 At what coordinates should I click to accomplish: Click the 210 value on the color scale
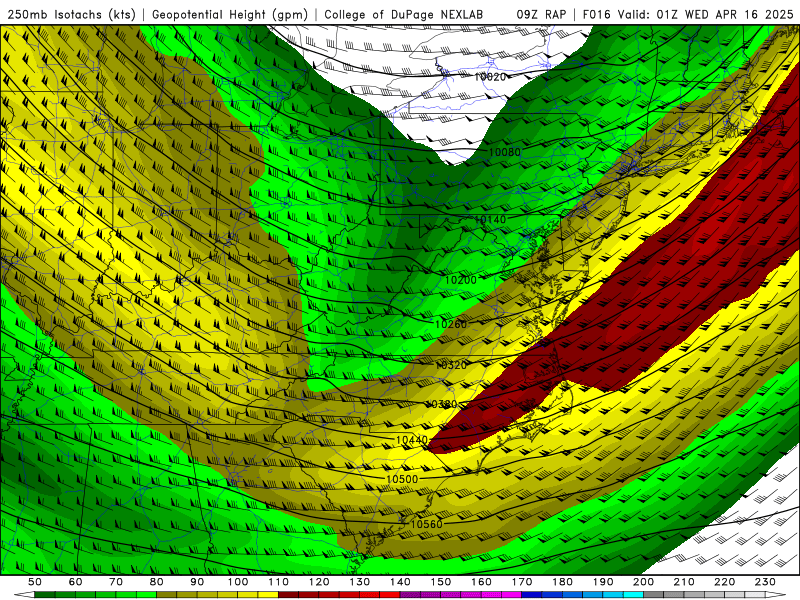684,582
